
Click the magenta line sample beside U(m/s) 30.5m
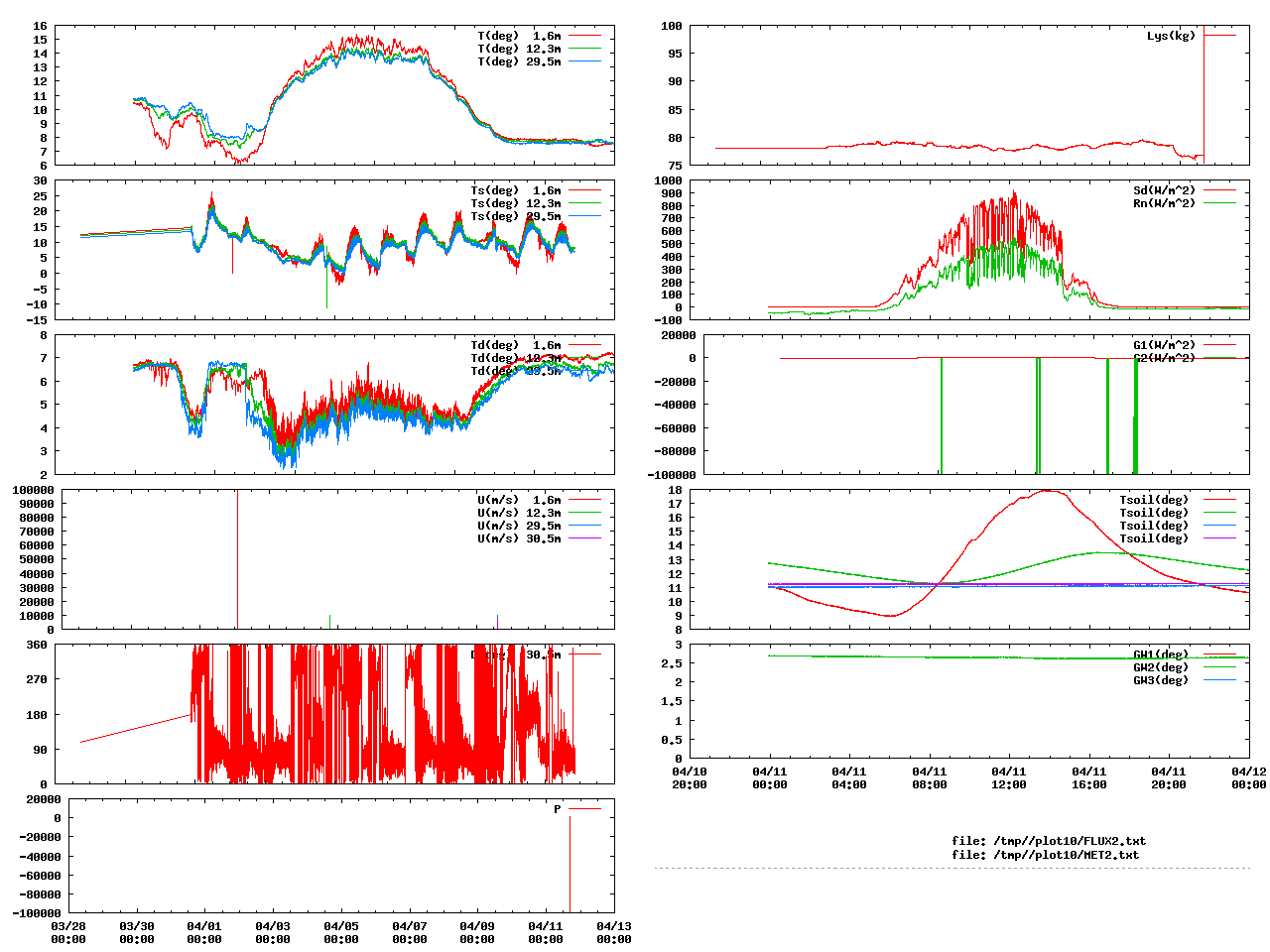pos(585,538)
